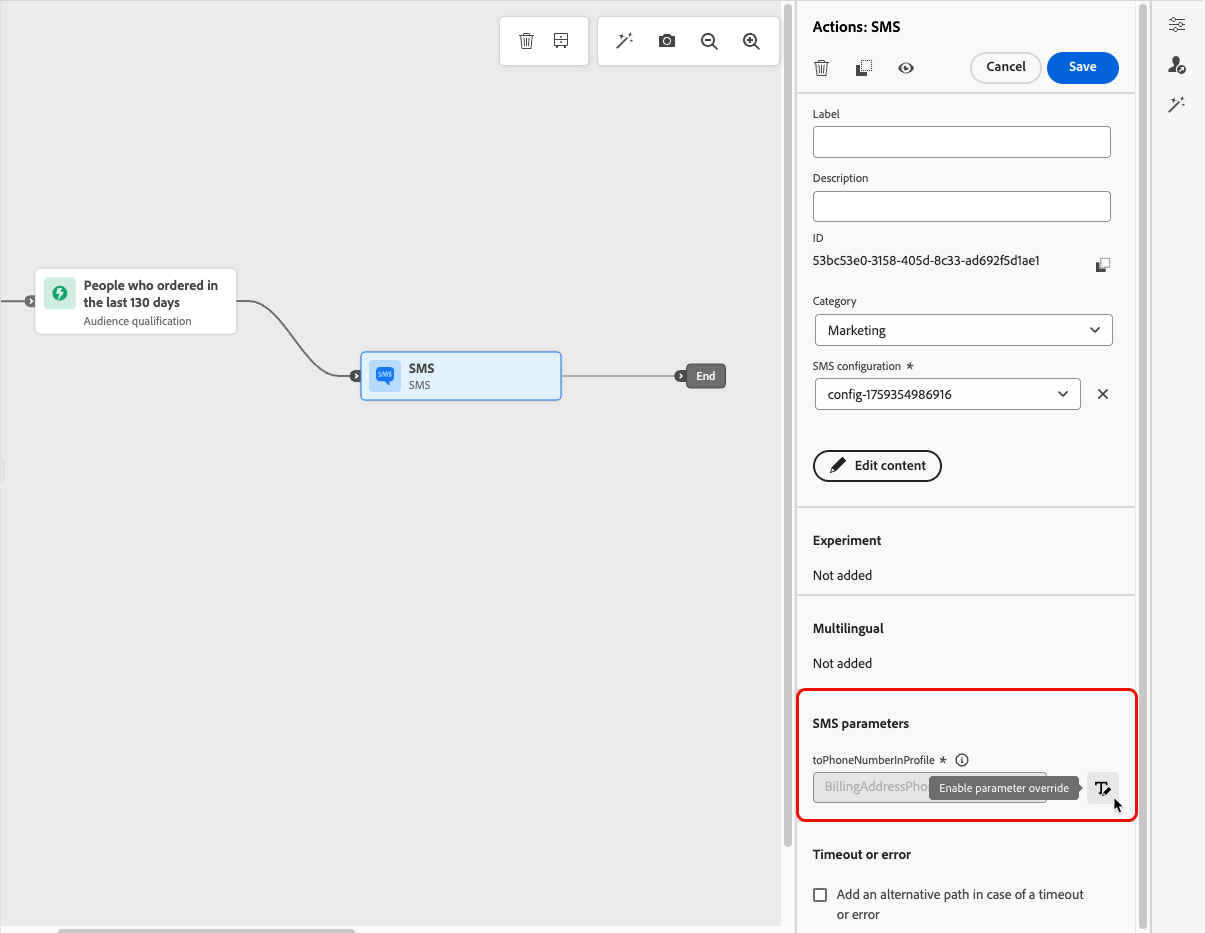Copy the action ID to clipboard
Image resolution: width=1205 pixels, height=933 pixels.
(1103, 265)
